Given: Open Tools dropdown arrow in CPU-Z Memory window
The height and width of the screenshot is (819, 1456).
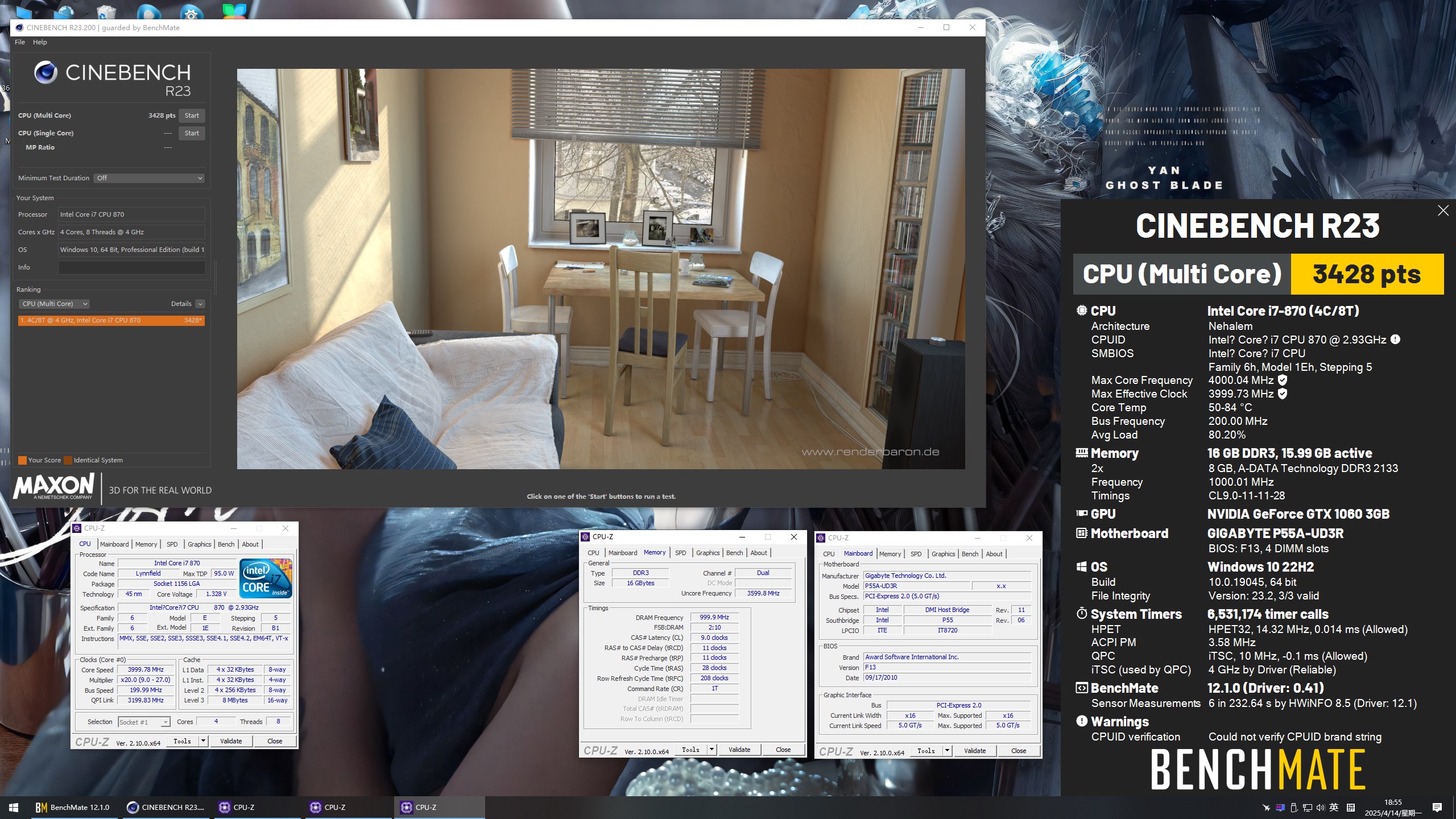Looking at the screenshot, I should click(712, 750).
